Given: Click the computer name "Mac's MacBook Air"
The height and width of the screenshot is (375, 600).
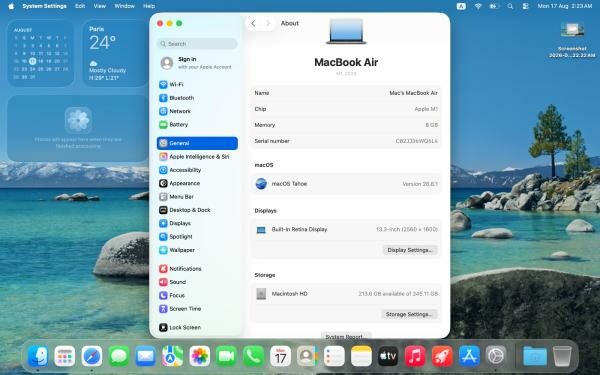Looking at the screenshot, I should click(413, 93).
